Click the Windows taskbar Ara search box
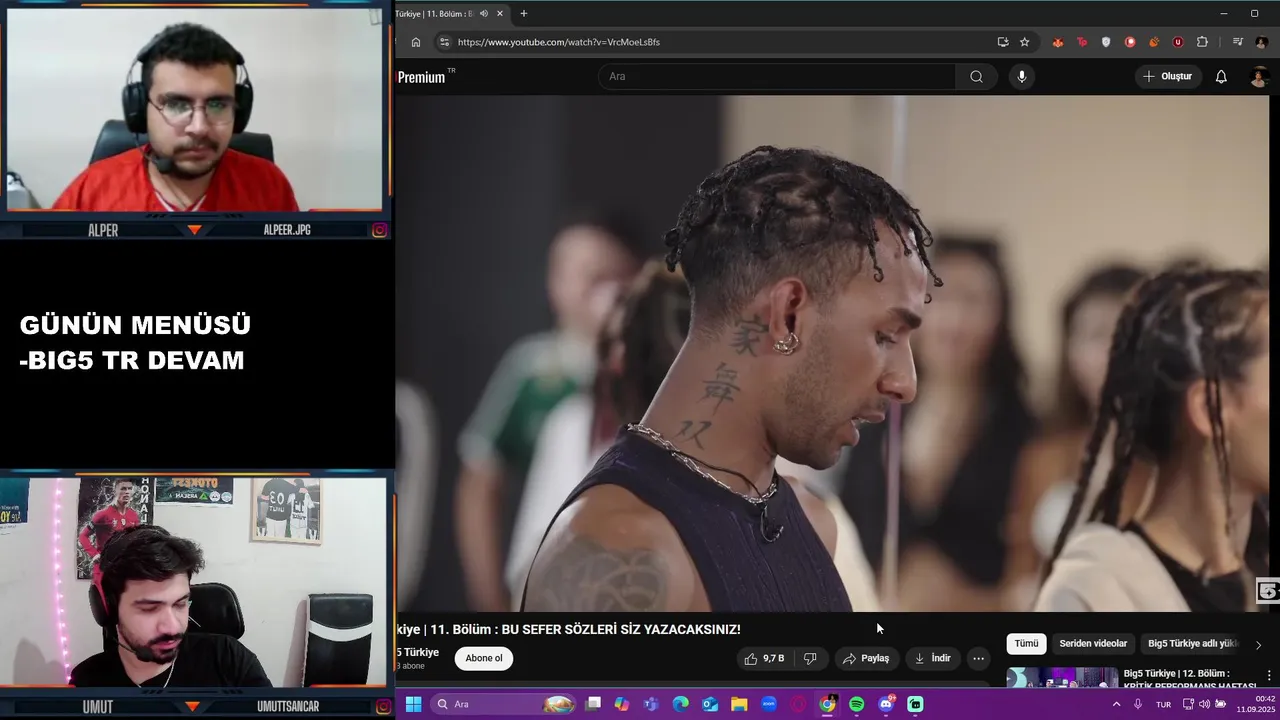The width and height of the screenshot is (1280, 720). pos(505,704)
